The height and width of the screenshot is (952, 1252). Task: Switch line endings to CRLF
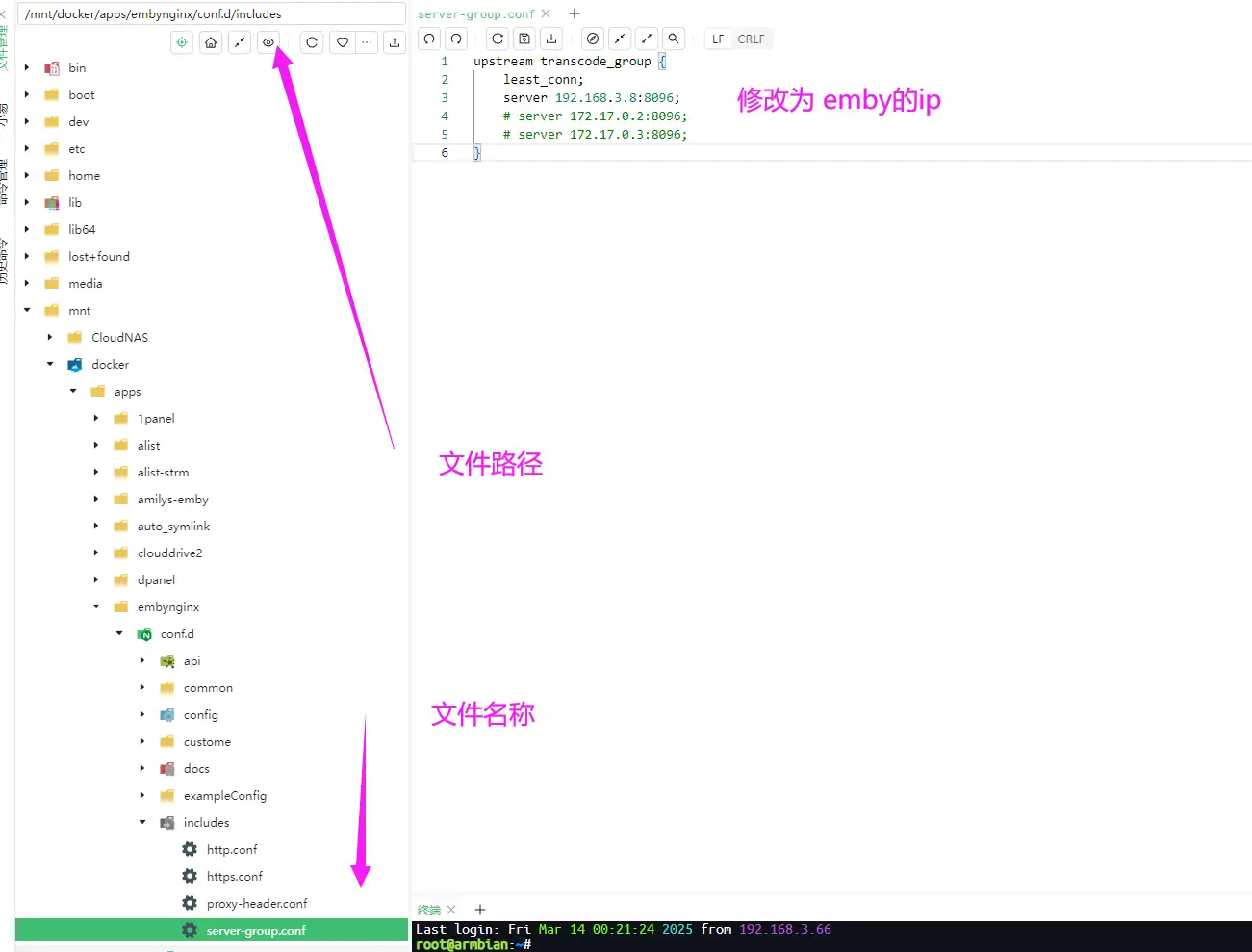tap(750, 39)
